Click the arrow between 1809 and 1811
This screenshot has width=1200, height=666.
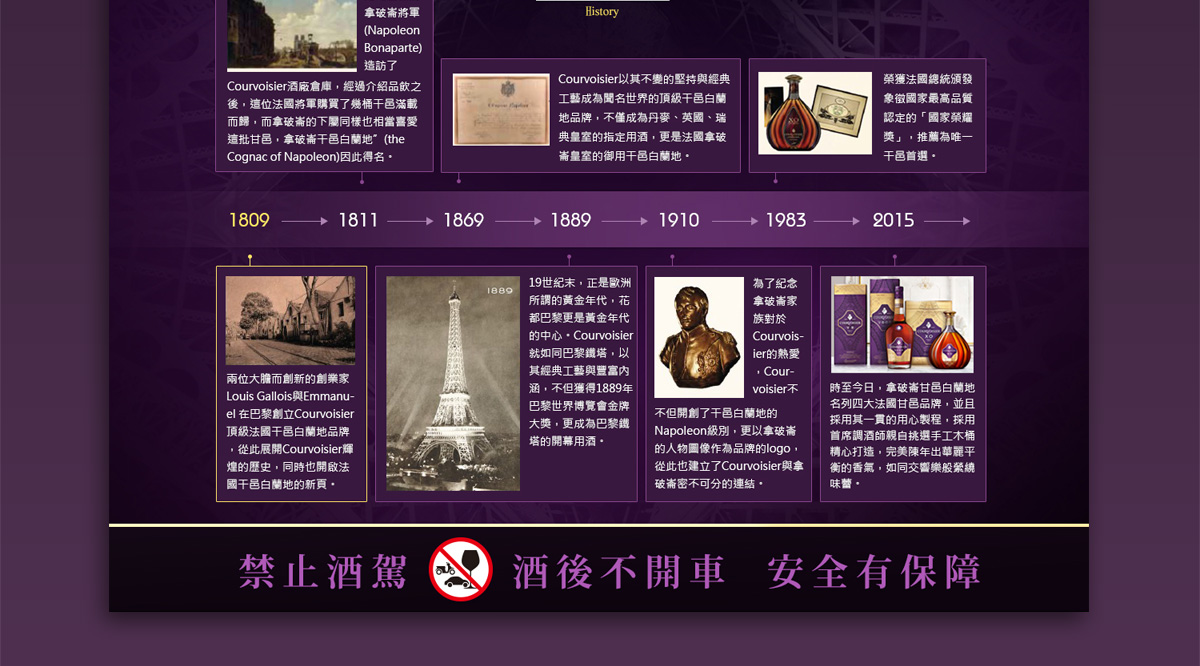[305, 221]
